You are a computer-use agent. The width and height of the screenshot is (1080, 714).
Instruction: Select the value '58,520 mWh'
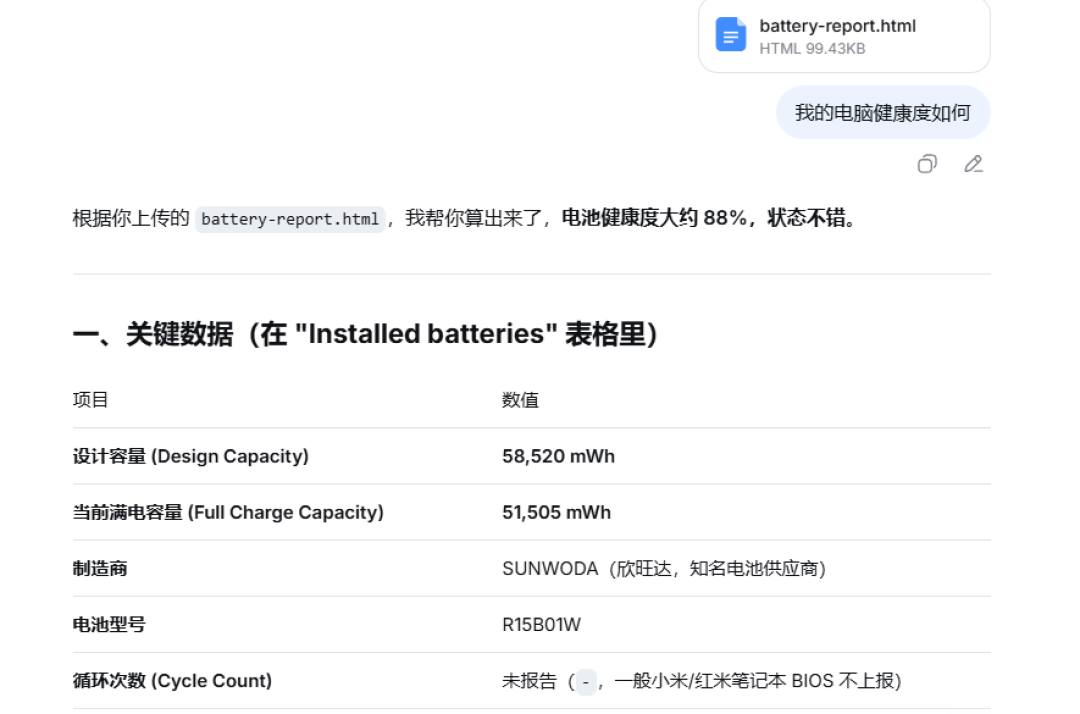click(559, 456)
